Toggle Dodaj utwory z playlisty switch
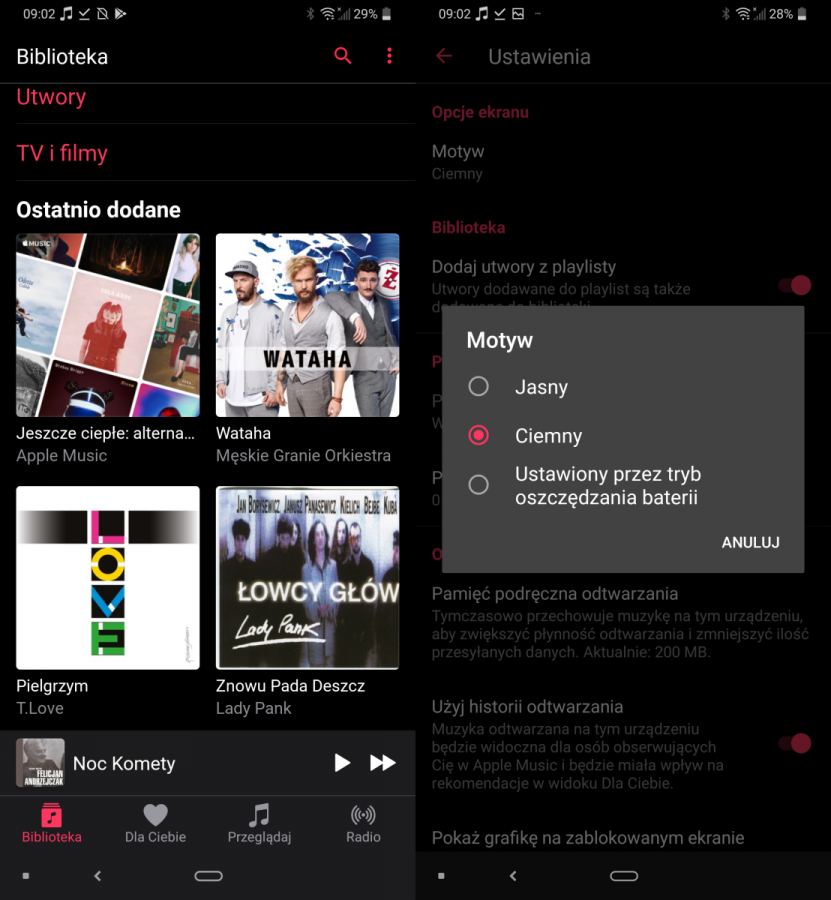Viewport: 831px width, 900px height. [795, 285]
